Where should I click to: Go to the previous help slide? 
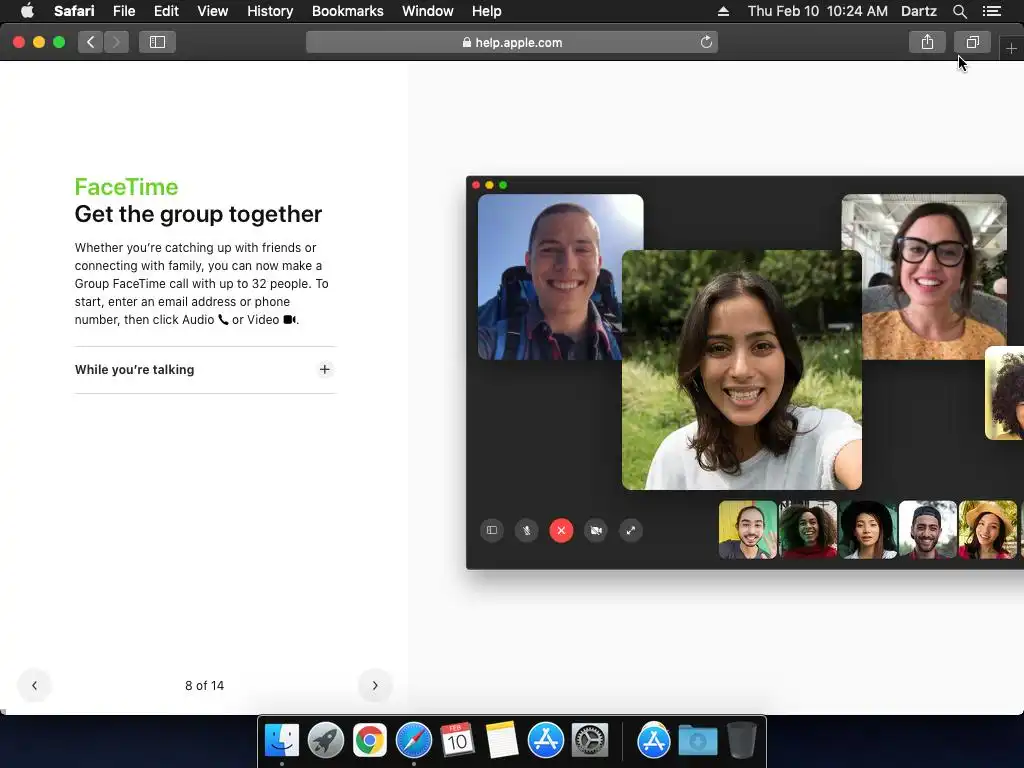35,685
